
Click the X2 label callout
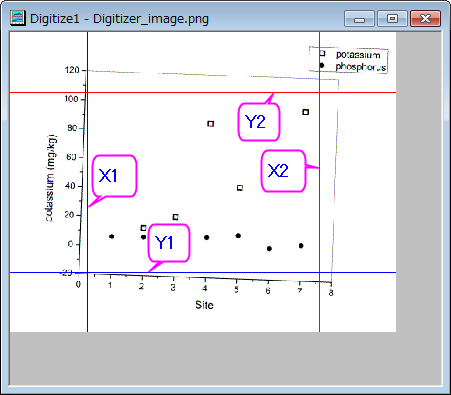point(283,171)
